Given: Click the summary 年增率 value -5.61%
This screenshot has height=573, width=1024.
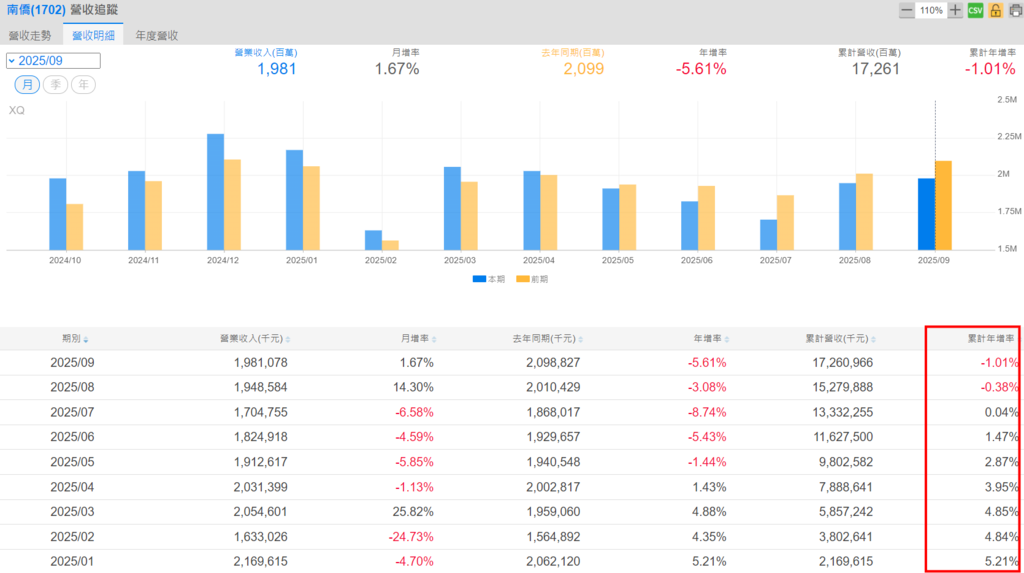Looking at the screenshot, I should (x=701, y=69).
